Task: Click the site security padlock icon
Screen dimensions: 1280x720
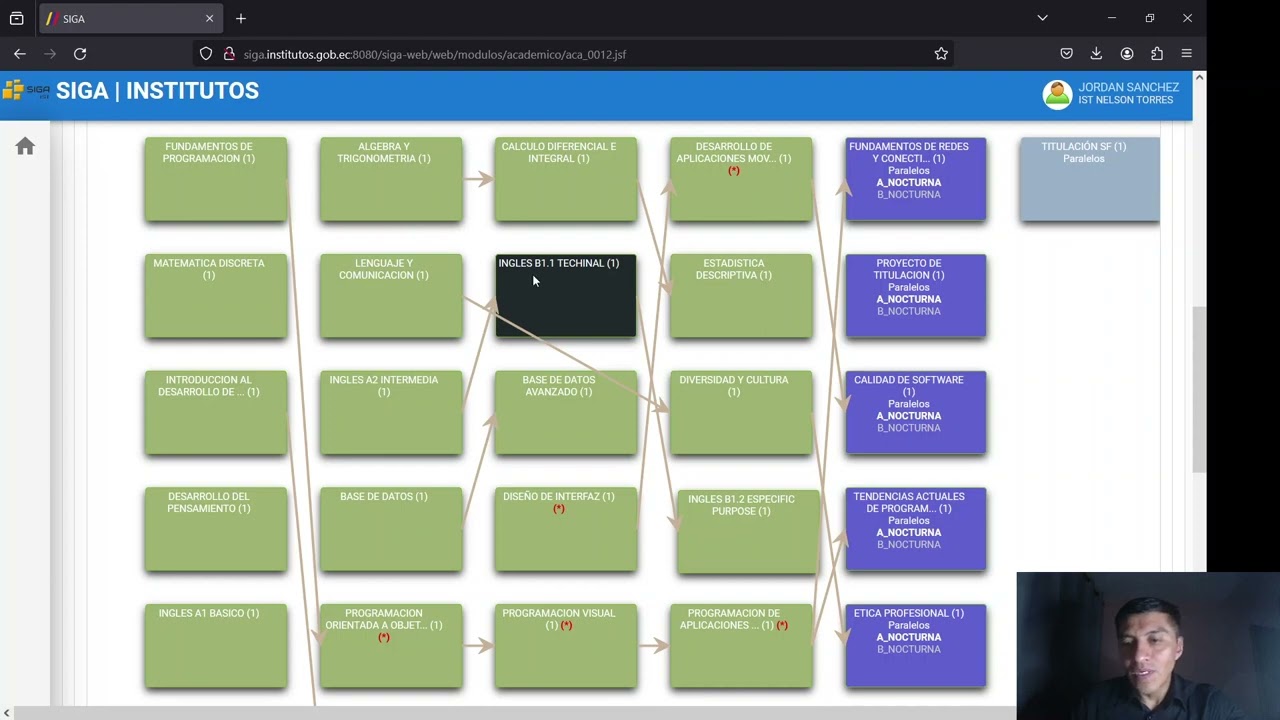Action: click(229, 54)
